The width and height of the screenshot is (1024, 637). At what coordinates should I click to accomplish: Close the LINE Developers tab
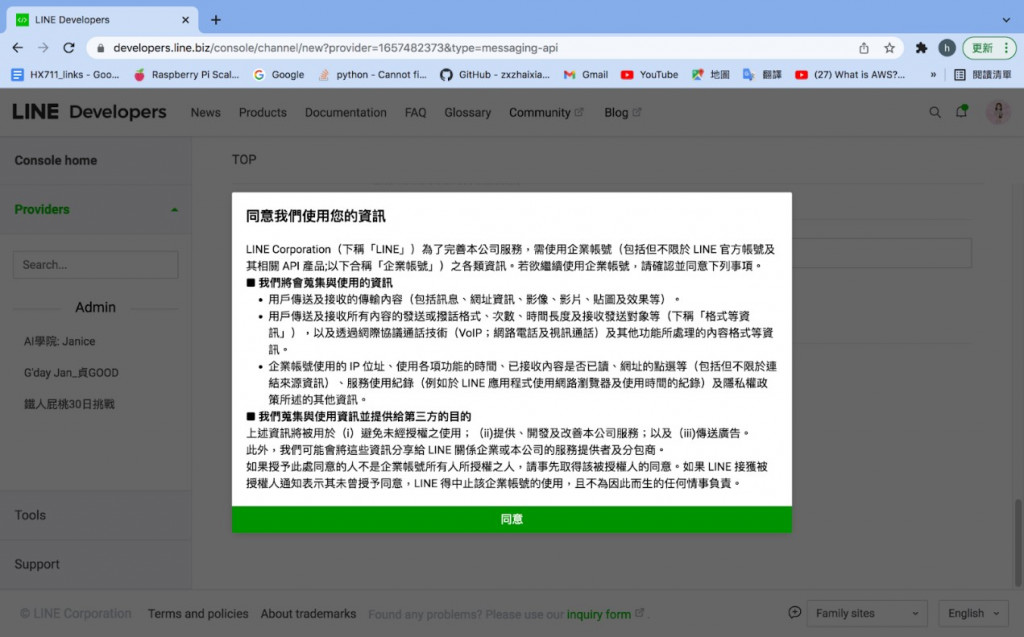coord(185,20)
